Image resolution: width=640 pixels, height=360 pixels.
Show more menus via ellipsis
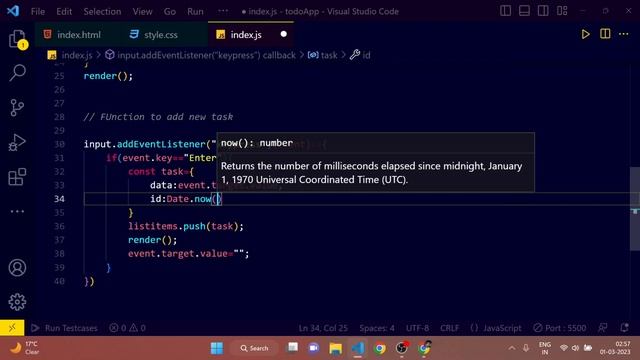coord(223,11)
